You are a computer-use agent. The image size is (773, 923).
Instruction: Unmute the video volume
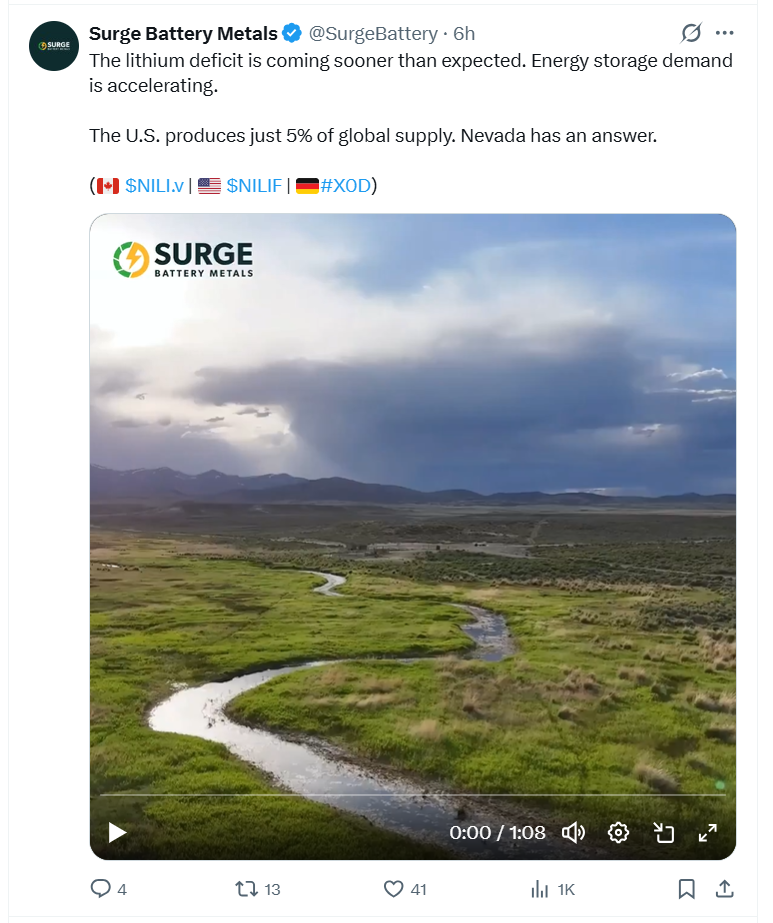(x=573, y=832)
